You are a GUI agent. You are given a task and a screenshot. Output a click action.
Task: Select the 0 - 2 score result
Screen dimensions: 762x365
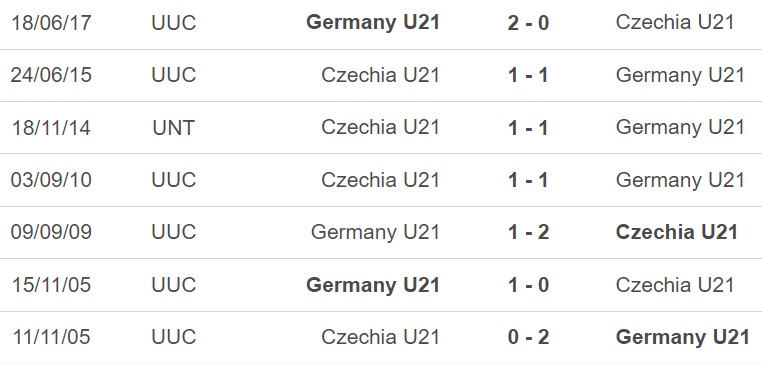528,337
